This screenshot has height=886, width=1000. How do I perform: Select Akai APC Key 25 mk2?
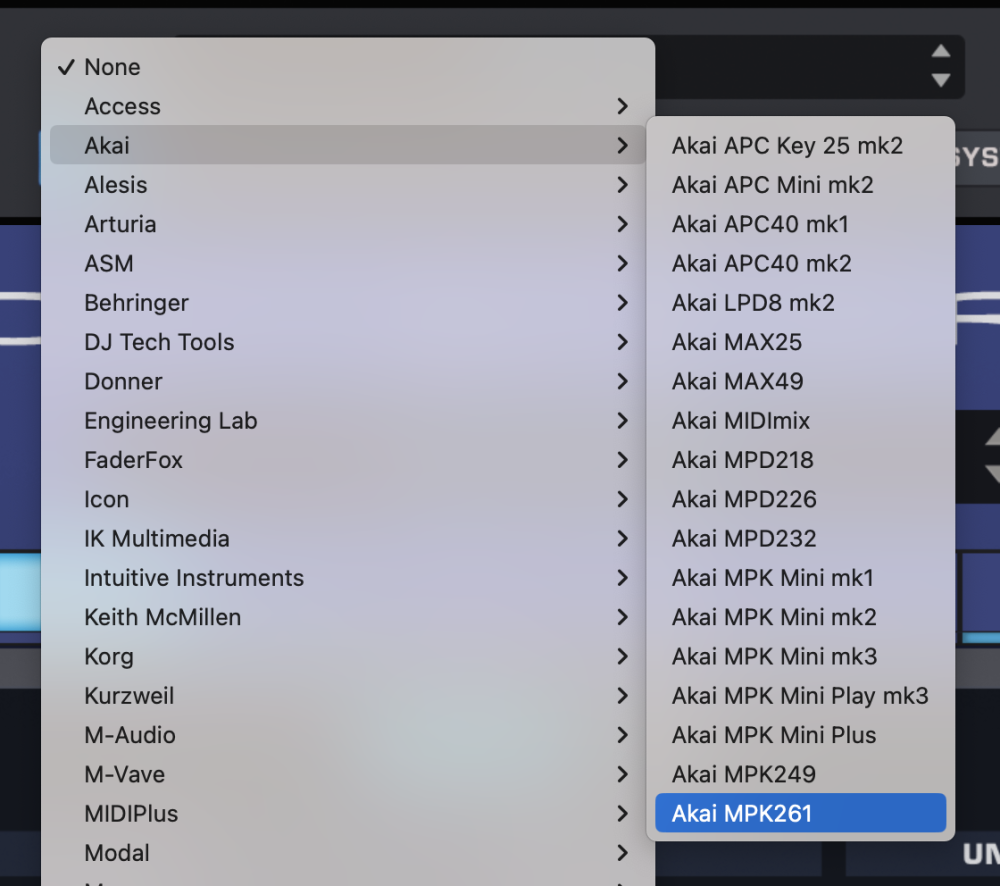pyautogui.click(x=787, y=146)
